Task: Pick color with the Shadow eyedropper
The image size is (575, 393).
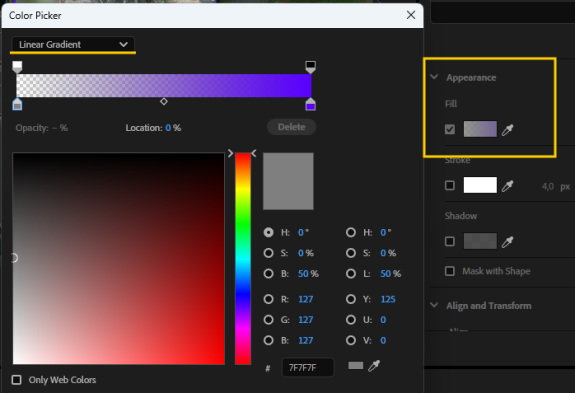Action: pos(508,242)
